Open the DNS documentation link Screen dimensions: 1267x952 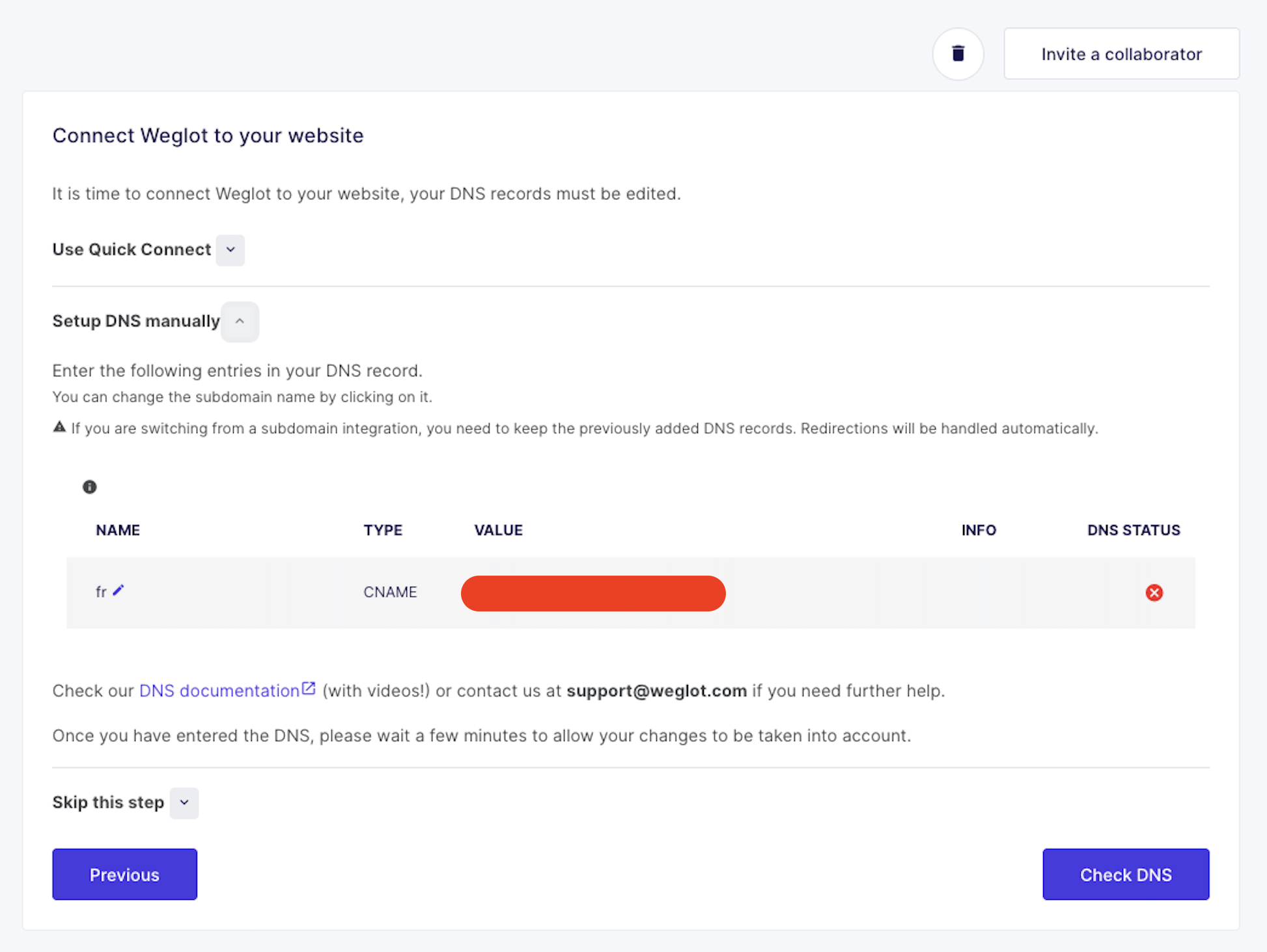[x=219, y=691]
